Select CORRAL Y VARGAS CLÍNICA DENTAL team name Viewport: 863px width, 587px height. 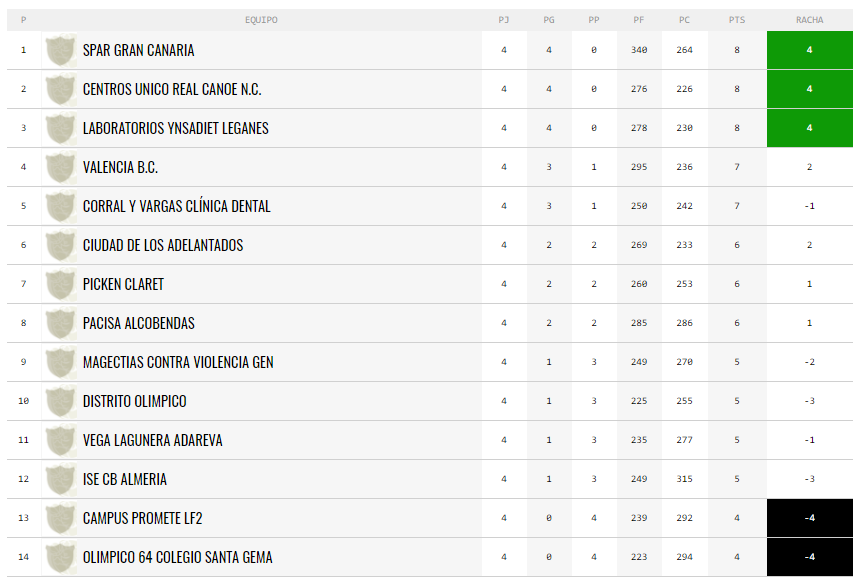[x=177, y=206]
